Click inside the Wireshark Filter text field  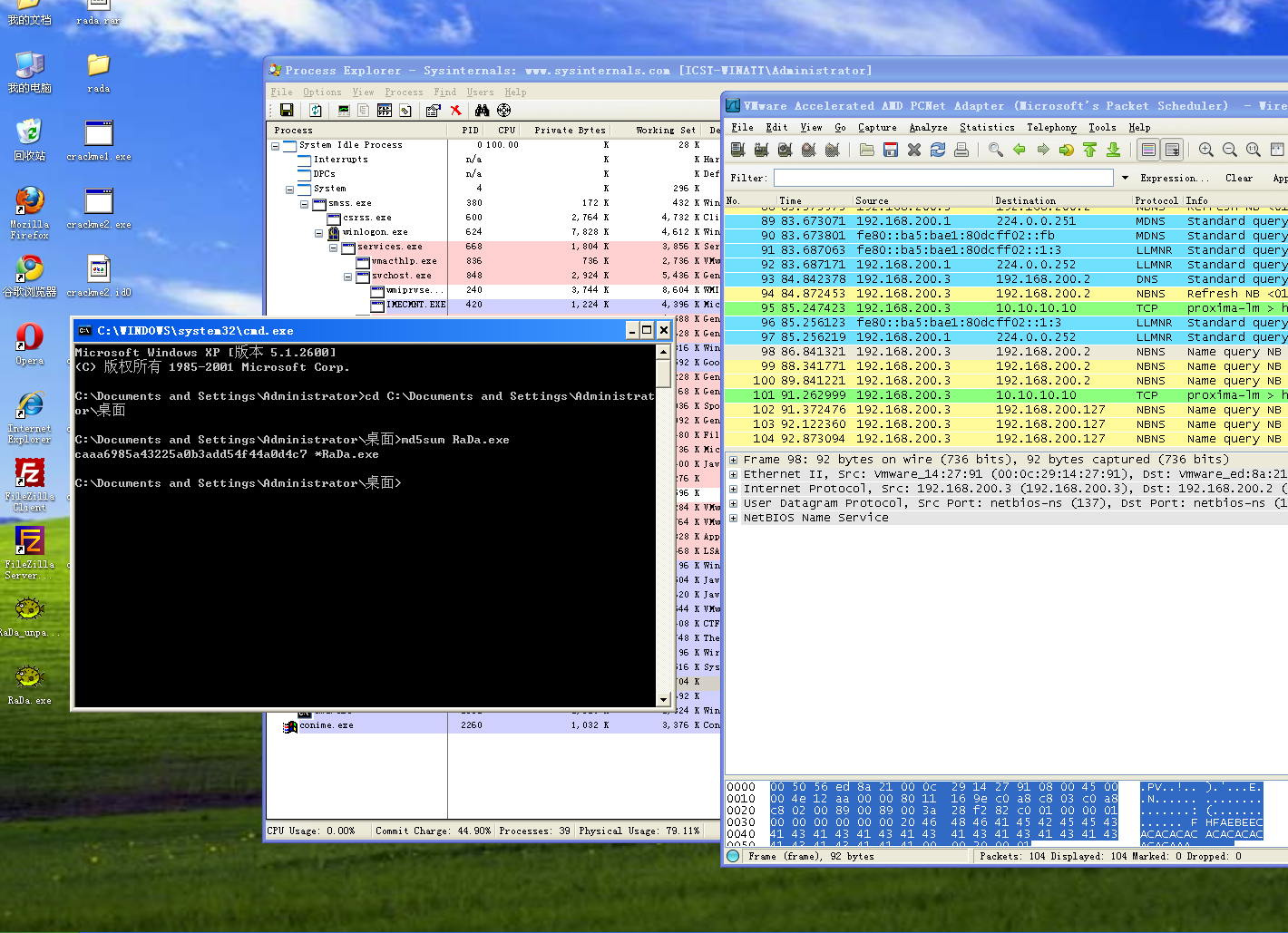943,178
